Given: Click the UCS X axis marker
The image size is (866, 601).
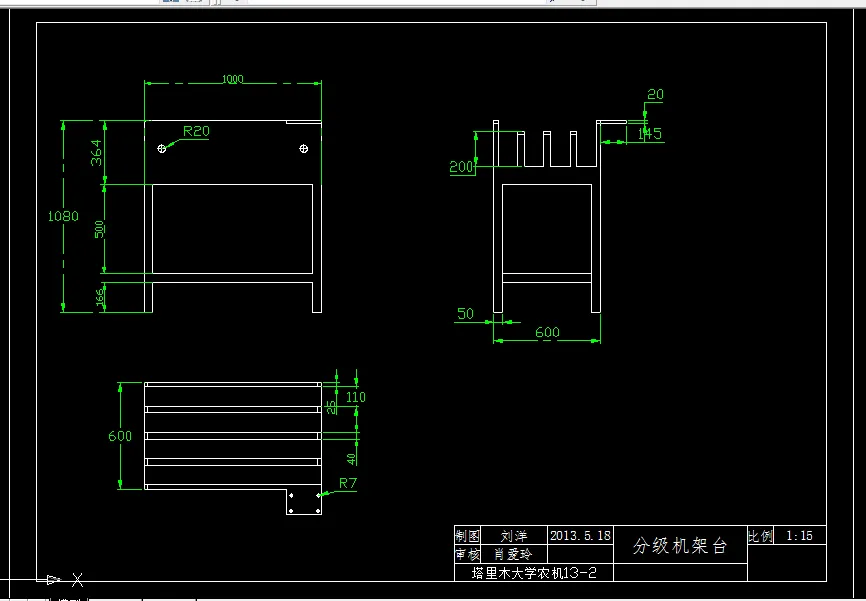Looking at the screenshot, I should point(77,579).
